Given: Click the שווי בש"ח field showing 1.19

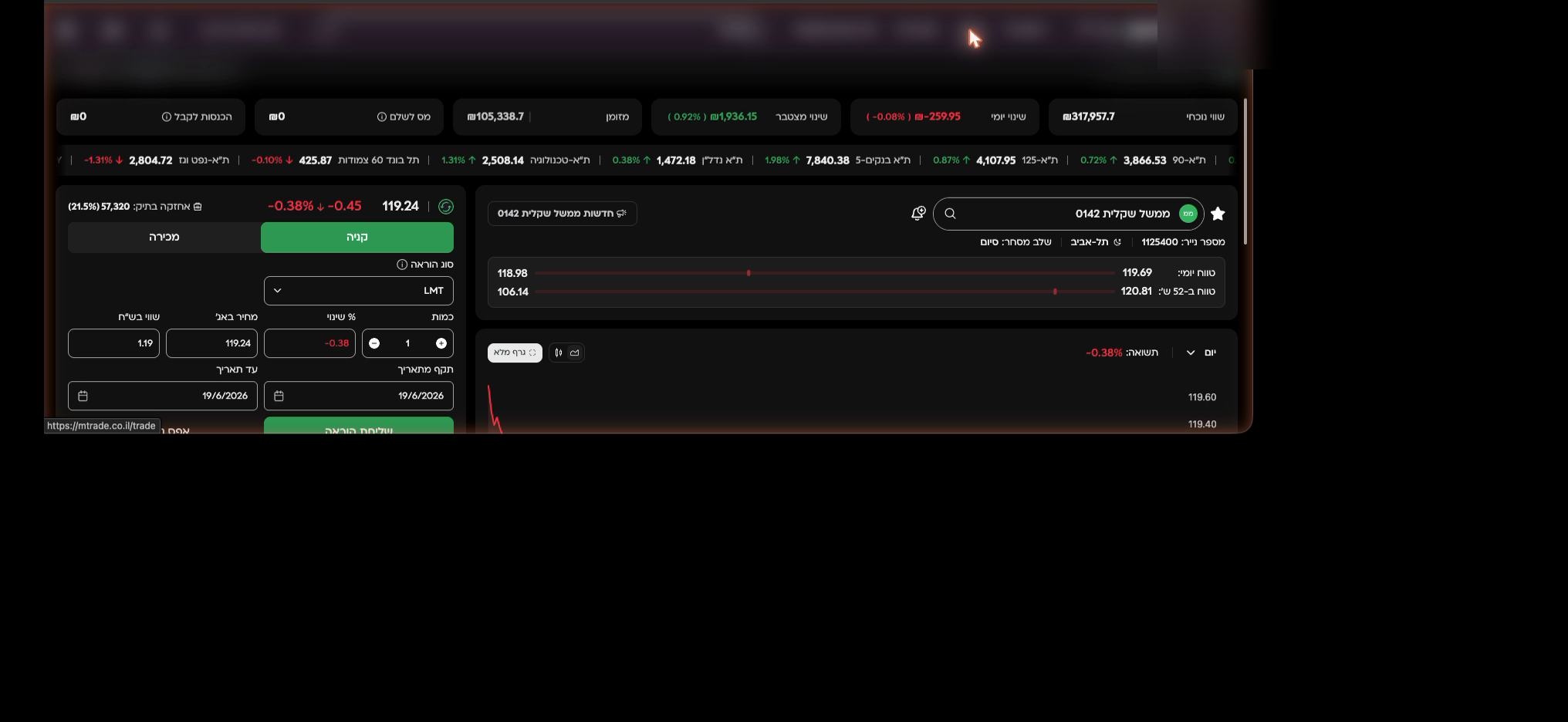Looking at the screenshot, I should coord(113,343).
